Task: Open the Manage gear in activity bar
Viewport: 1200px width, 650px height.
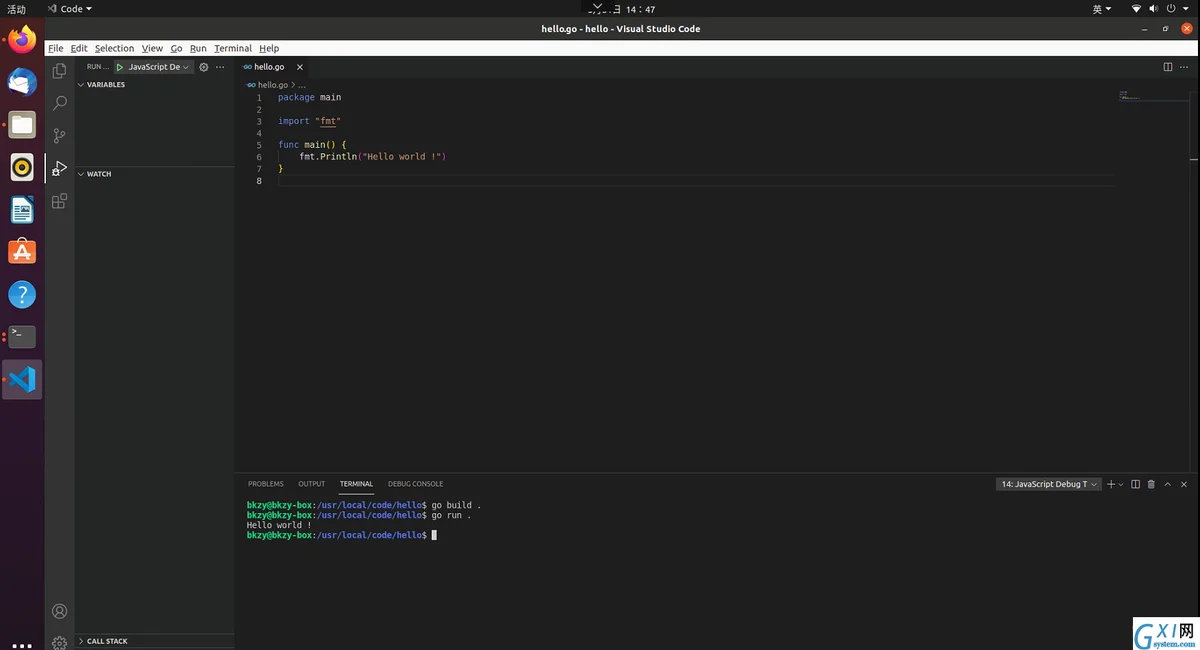Action: point(59,642)
